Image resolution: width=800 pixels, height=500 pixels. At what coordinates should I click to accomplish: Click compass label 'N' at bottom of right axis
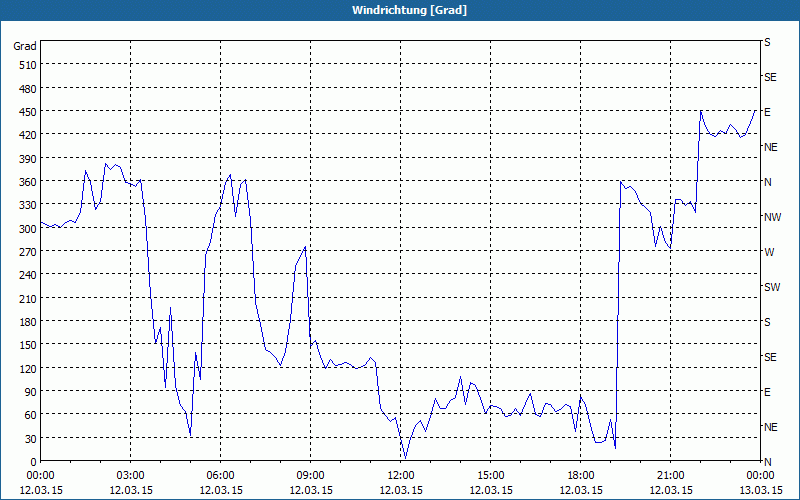[x=768, y=462]
